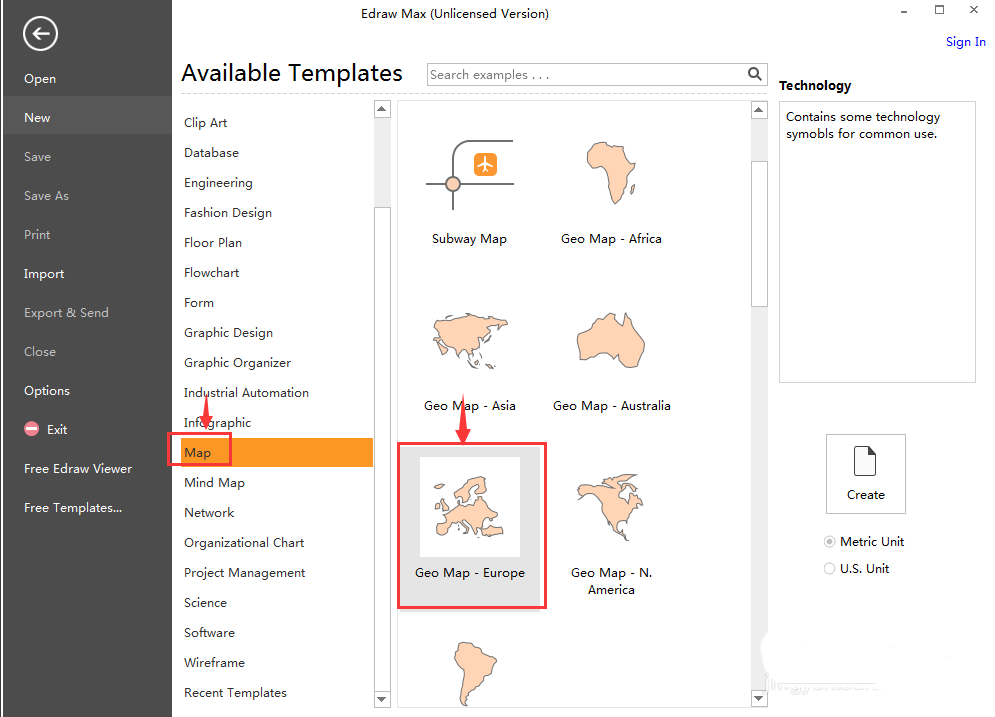995x717 pixels.
Task: Open Free Edraw Viewer link
Action: [x=78, y=469]
